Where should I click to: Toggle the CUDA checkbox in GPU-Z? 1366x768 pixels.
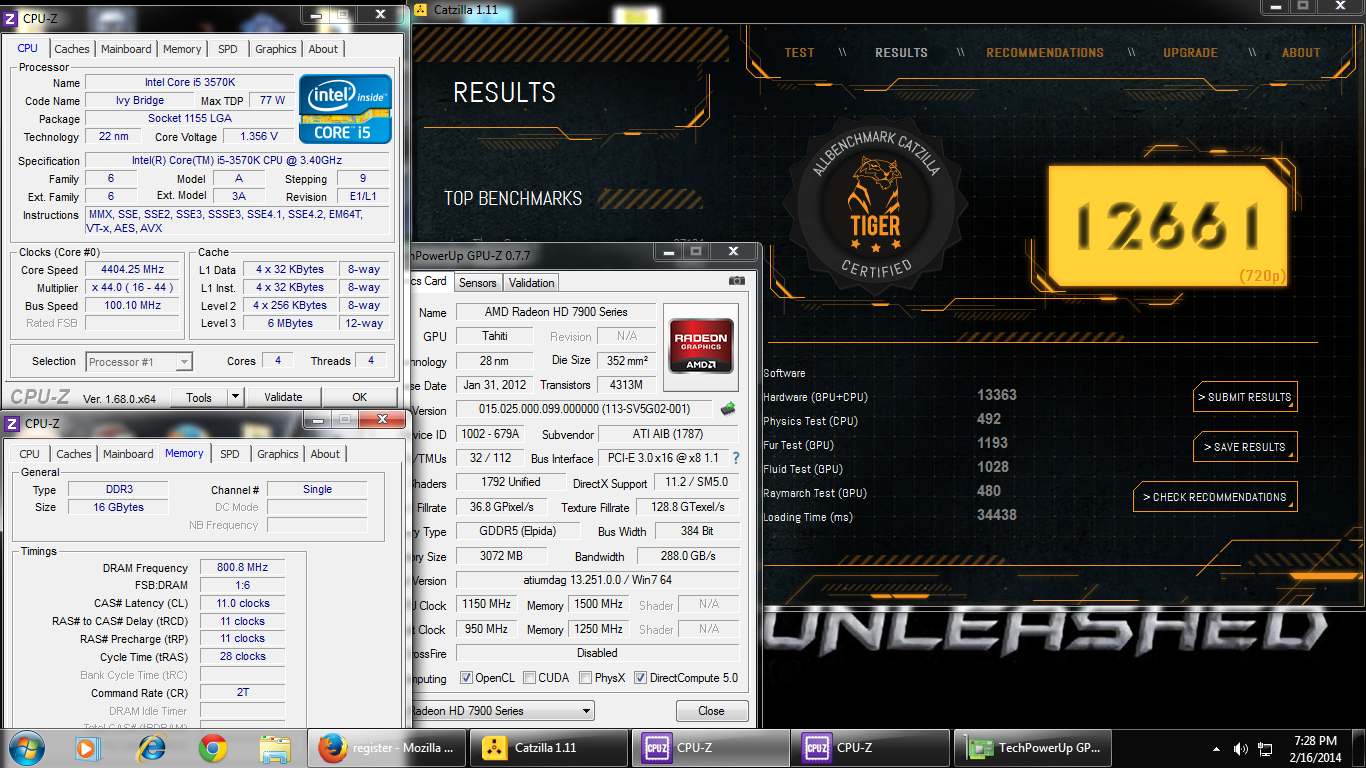coord(529,678)
